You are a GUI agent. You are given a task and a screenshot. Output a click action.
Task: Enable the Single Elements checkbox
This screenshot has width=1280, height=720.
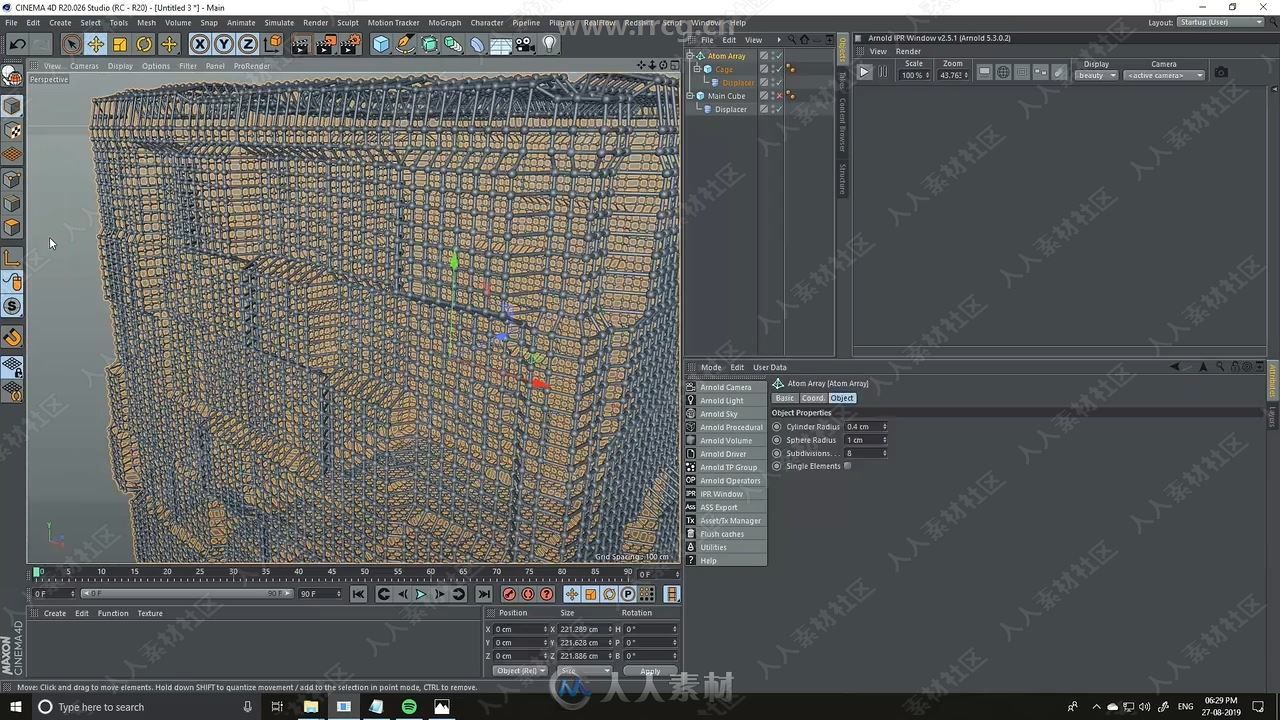click(x=847, y=466)
